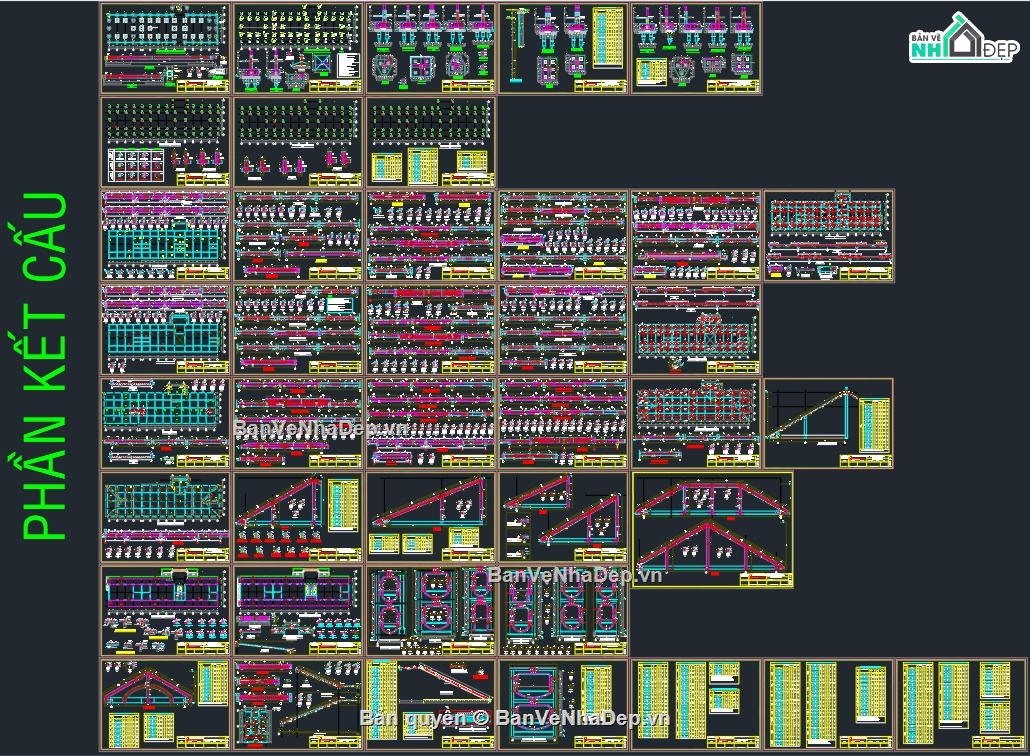Open the first seventh-row sheet with oval tank sections
This screenshot has height=756, width=1030.
[x=430, y=610]
